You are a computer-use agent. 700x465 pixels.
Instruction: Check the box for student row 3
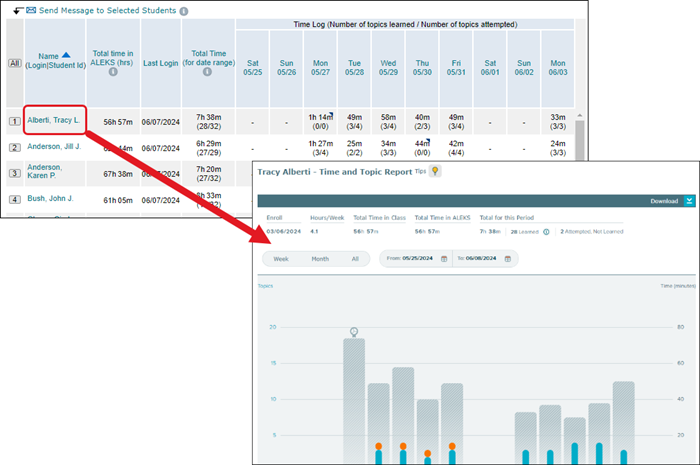point(15,173)
